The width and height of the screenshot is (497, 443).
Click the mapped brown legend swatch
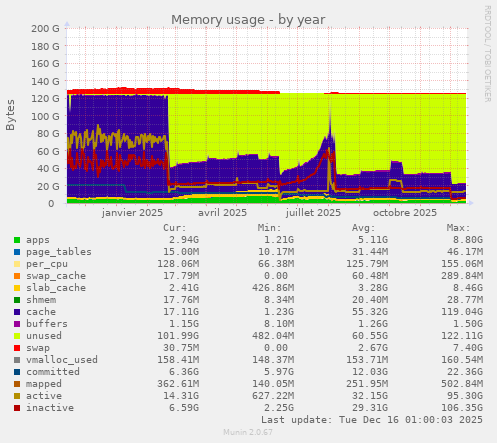17,384
